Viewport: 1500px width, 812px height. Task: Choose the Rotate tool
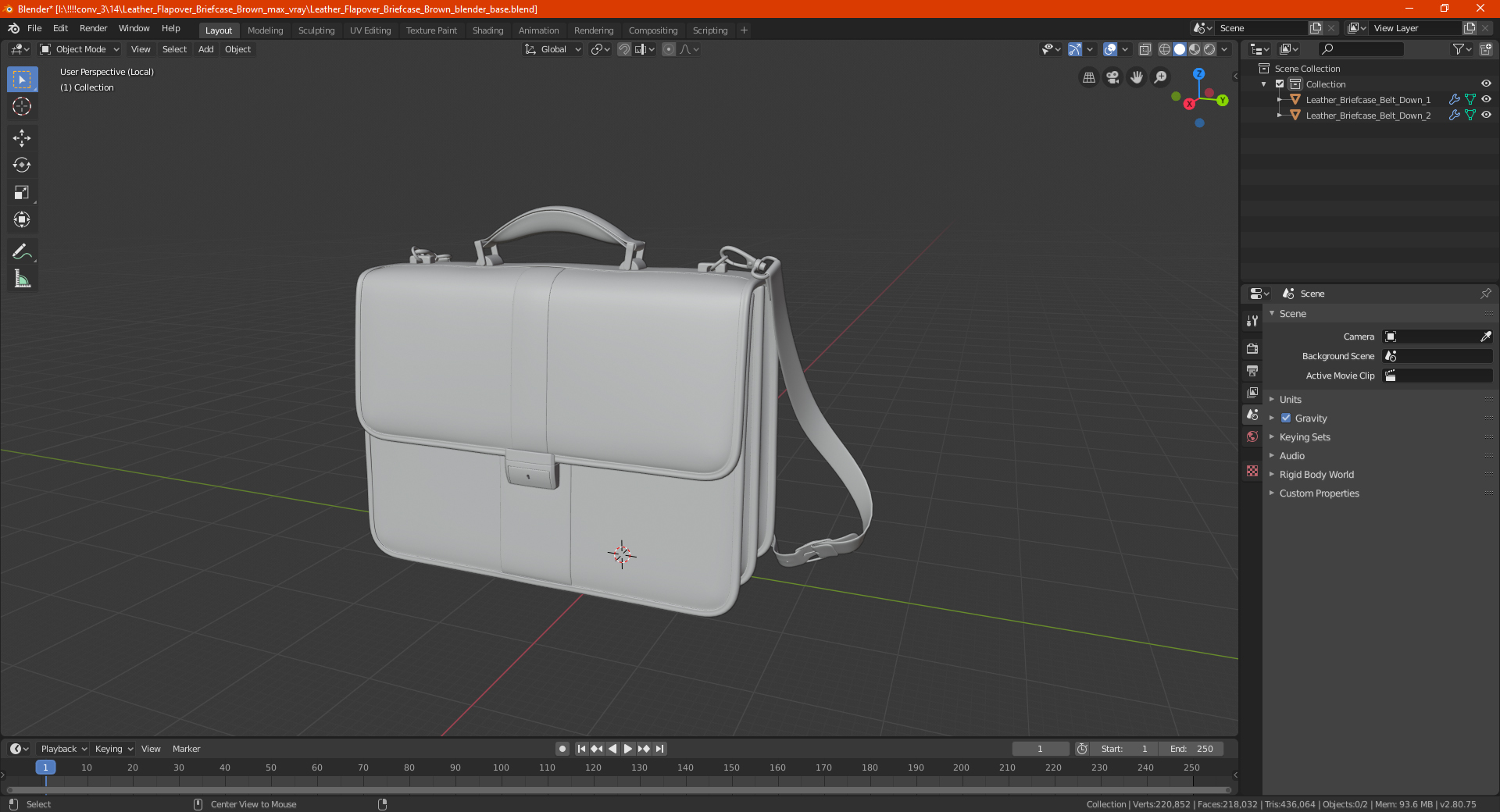click(22, 166)
